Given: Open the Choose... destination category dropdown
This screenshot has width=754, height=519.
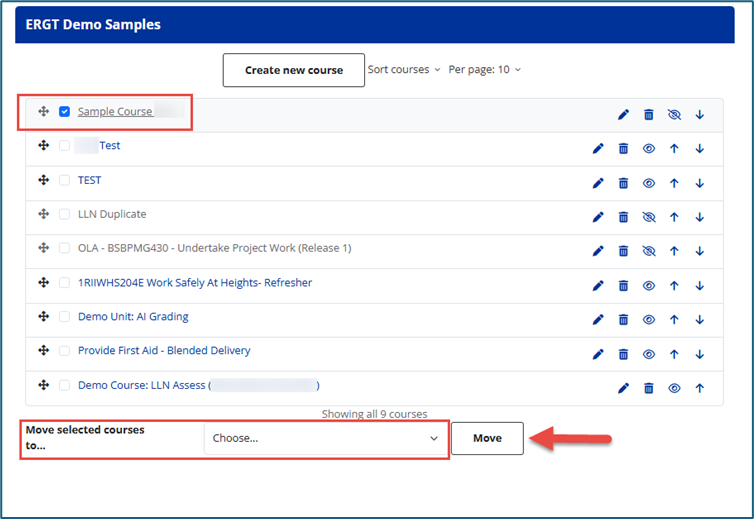Looking at the screenshot, I should (x=325, y=439).
